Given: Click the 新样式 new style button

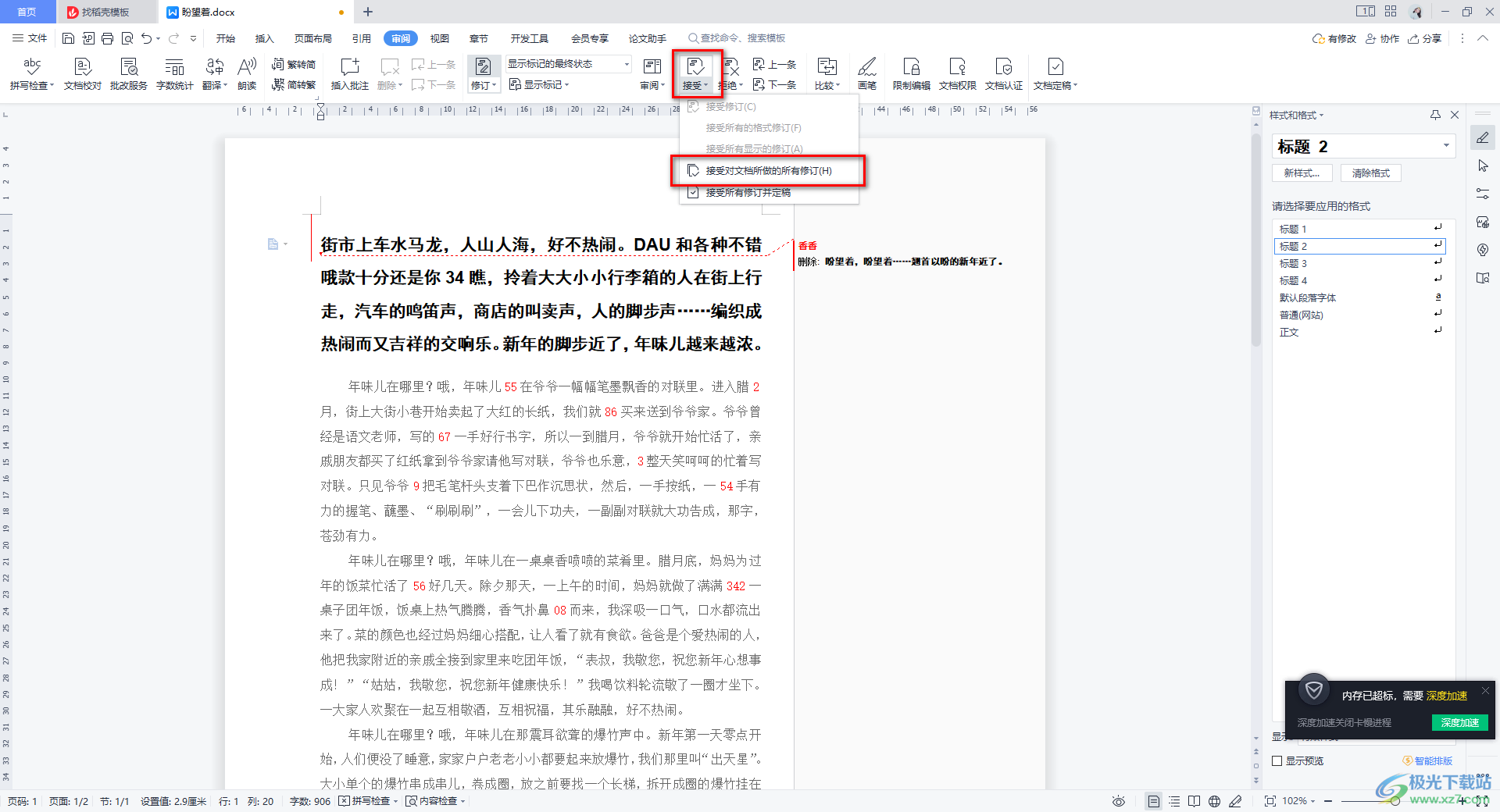Looking at the screenshot, I should tap(1302, 173).
